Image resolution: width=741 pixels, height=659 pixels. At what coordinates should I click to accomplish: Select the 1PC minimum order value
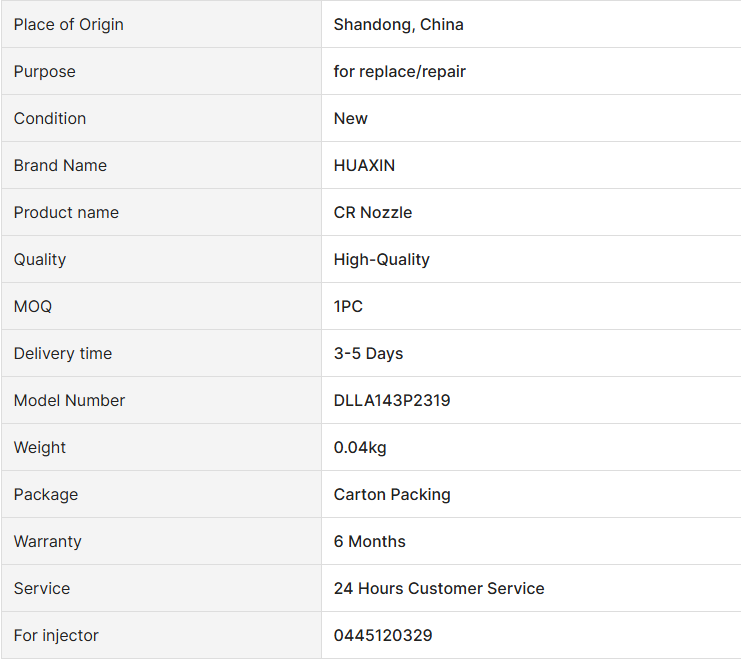pyautogui.click(x=348, y=306)
